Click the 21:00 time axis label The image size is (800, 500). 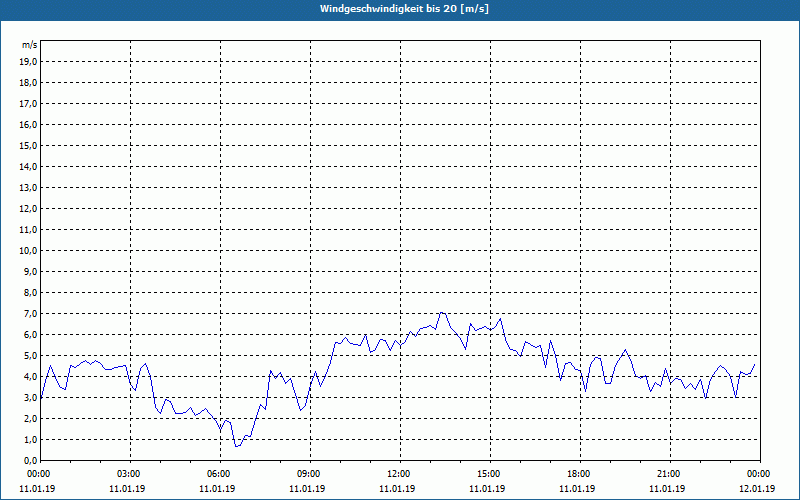pyautogui.click(x=670, y=474)
